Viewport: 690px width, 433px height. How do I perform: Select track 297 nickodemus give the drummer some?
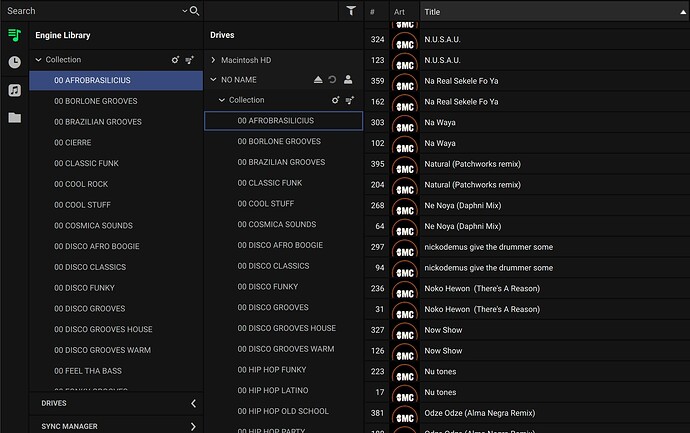pos(527,247)
